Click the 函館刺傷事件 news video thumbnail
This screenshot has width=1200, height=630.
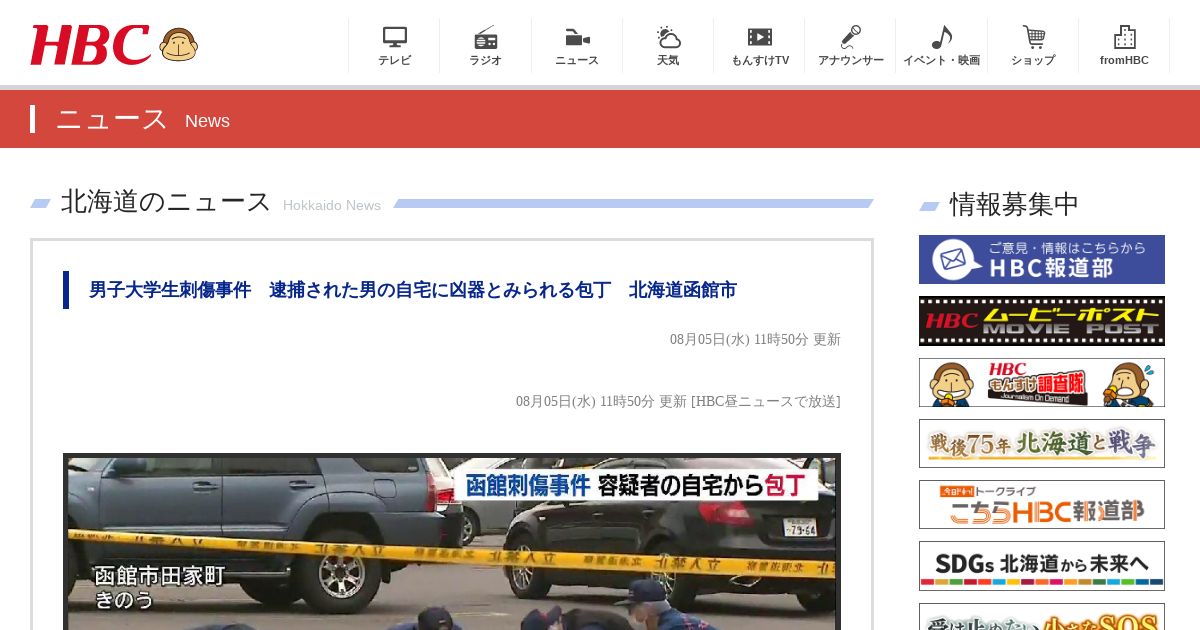452,541
